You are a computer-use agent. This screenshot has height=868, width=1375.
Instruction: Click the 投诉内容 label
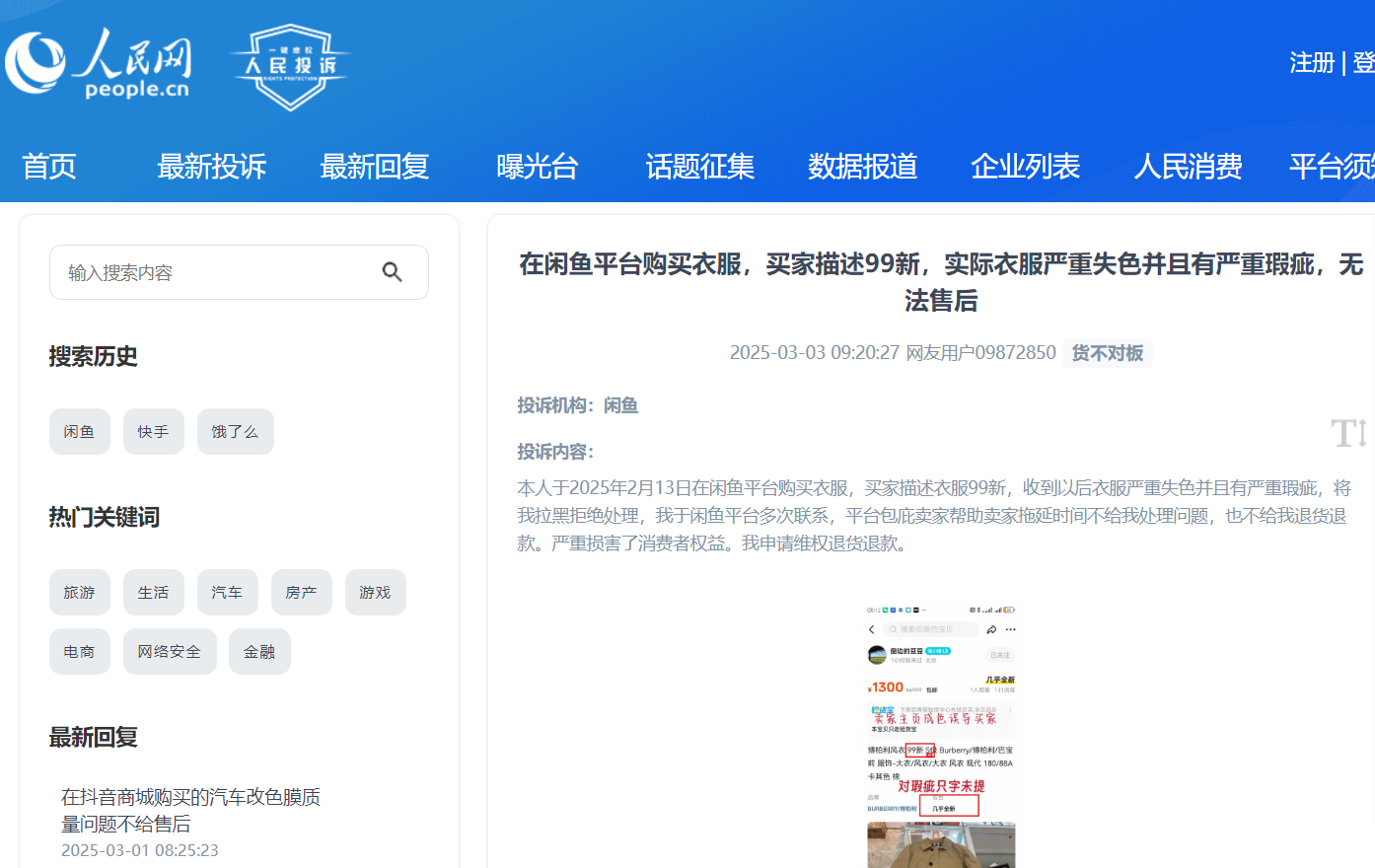pos(556,452)
